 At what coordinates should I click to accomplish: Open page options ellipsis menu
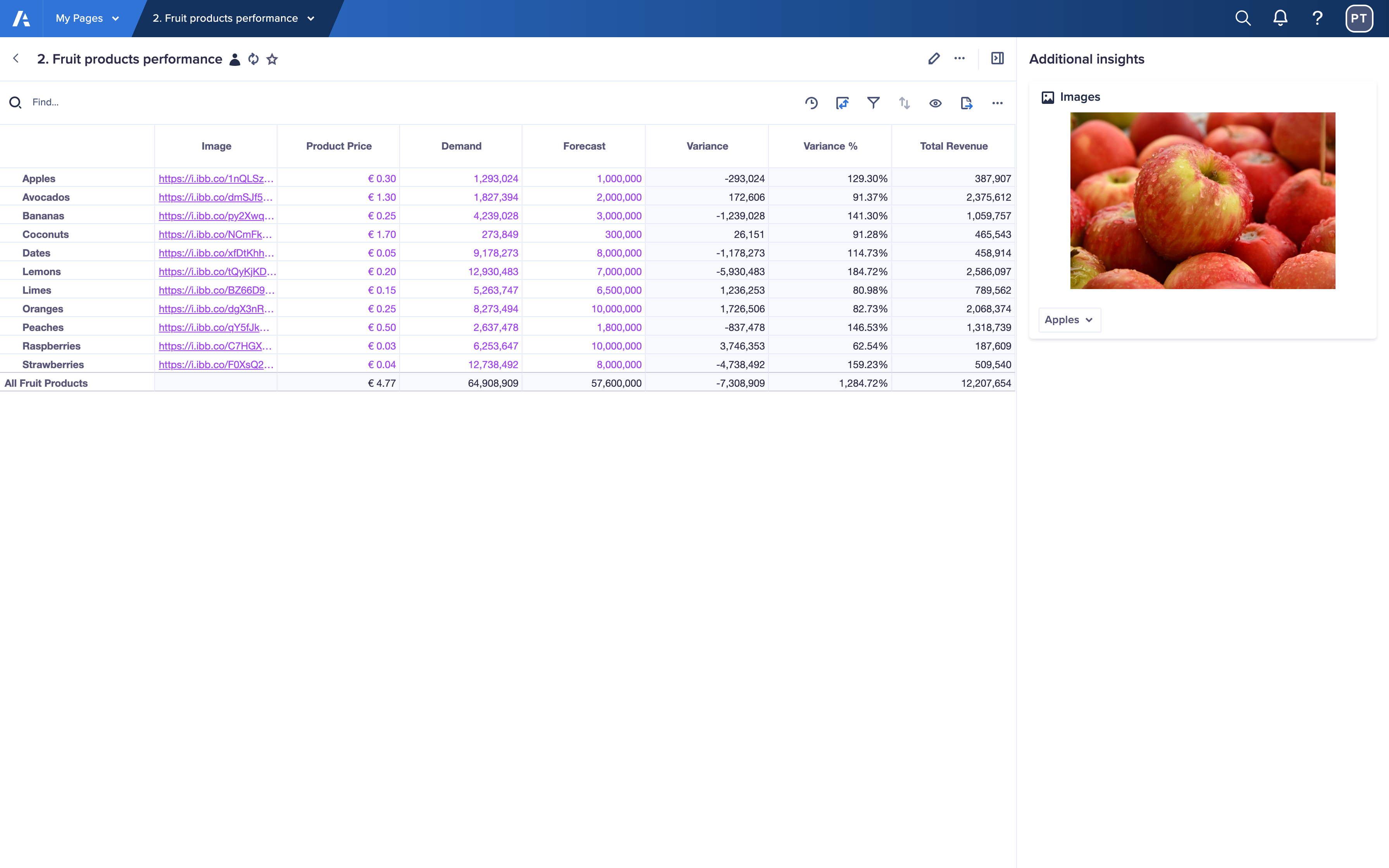(960, 59)
